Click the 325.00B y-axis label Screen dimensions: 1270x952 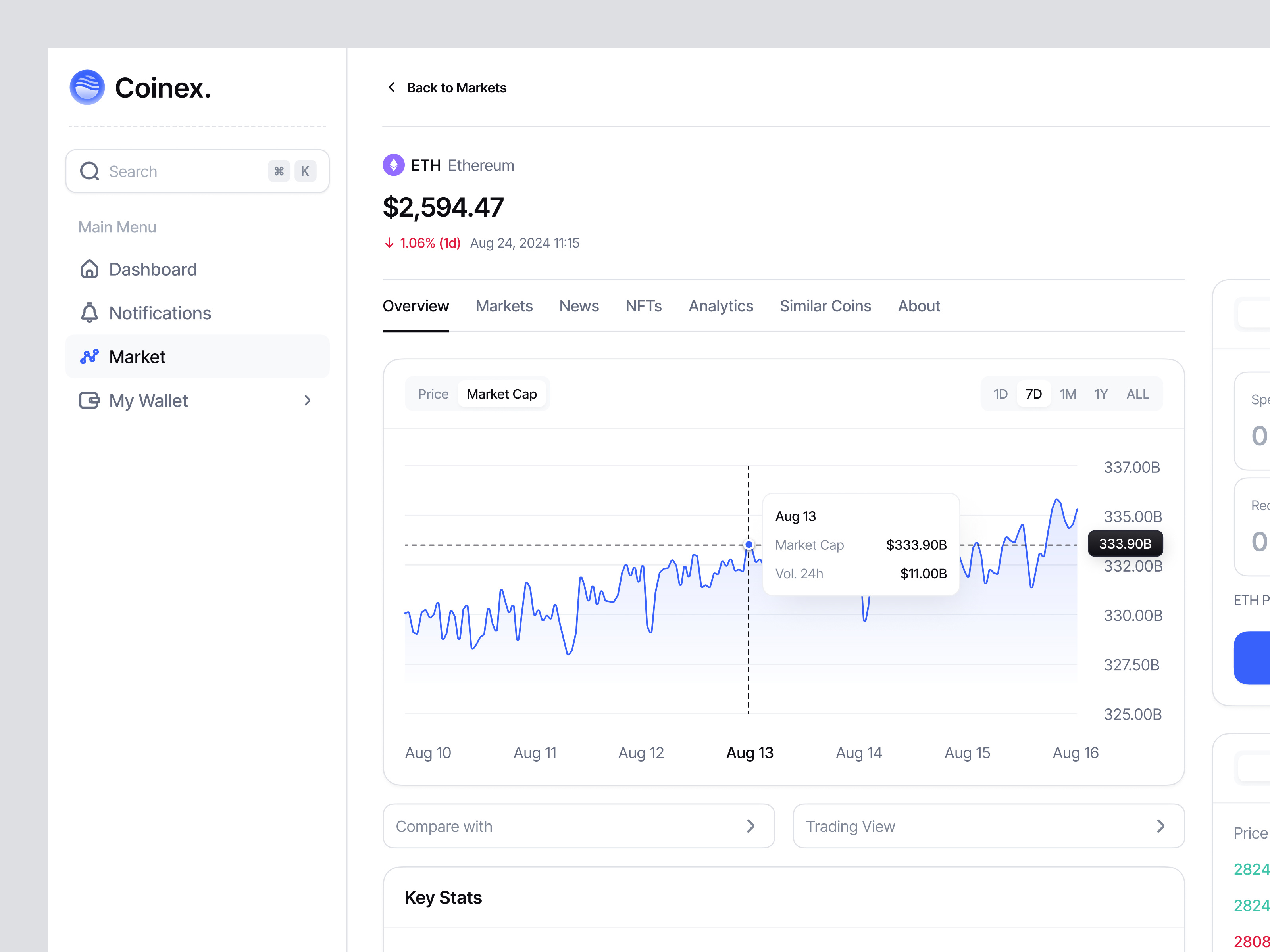1133,714
